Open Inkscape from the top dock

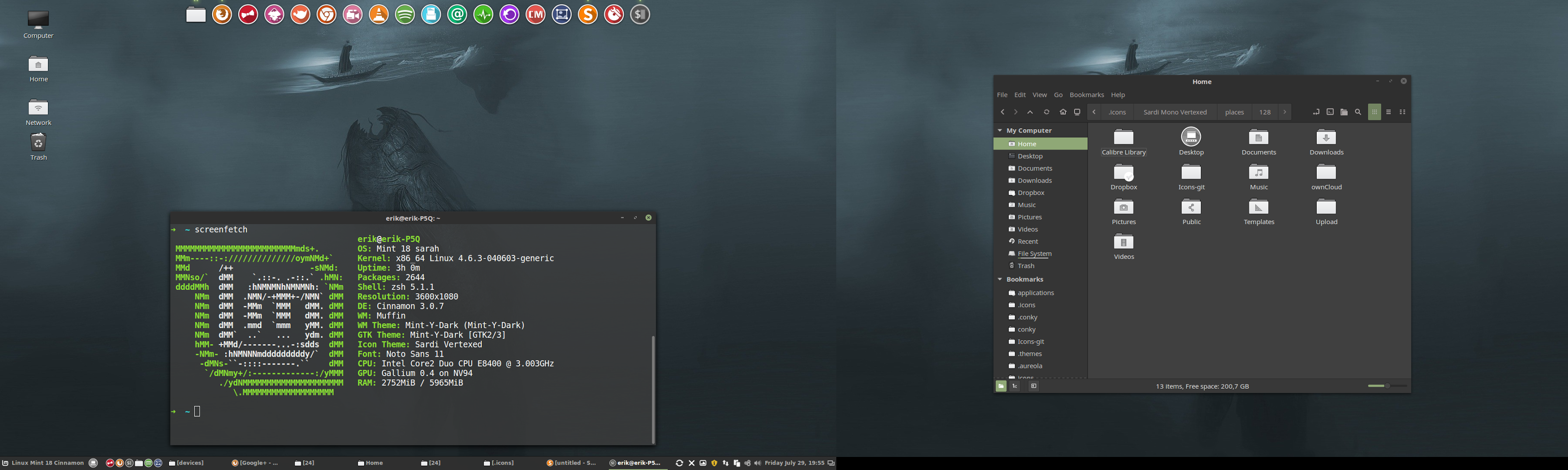tap(275, 14)
